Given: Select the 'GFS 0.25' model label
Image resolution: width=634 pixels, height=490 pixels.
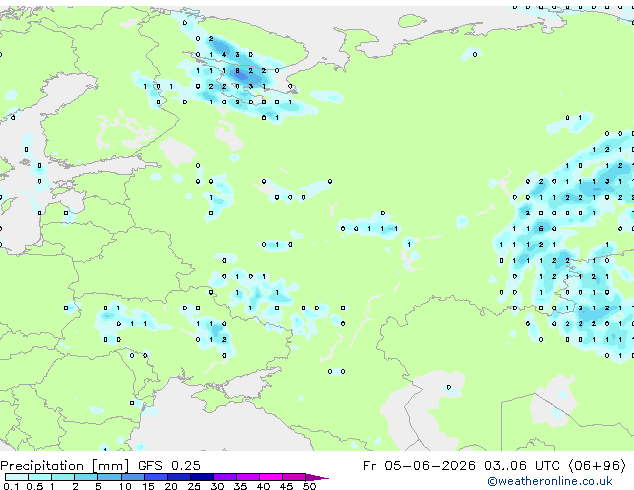Looking at the screenshot, I should [x=169, y=465].
